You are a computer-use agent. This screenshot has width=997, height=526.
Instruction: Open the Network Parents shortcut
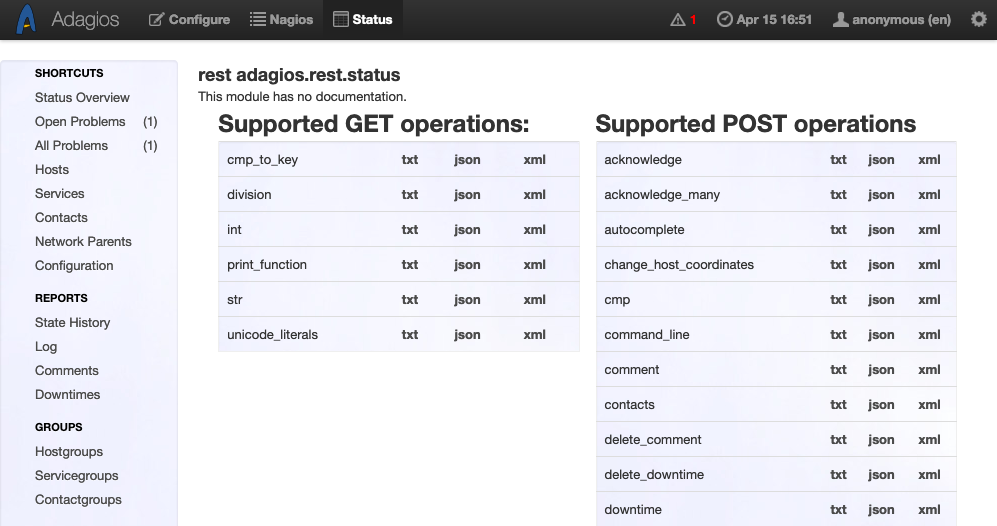(x=83, y=242)
